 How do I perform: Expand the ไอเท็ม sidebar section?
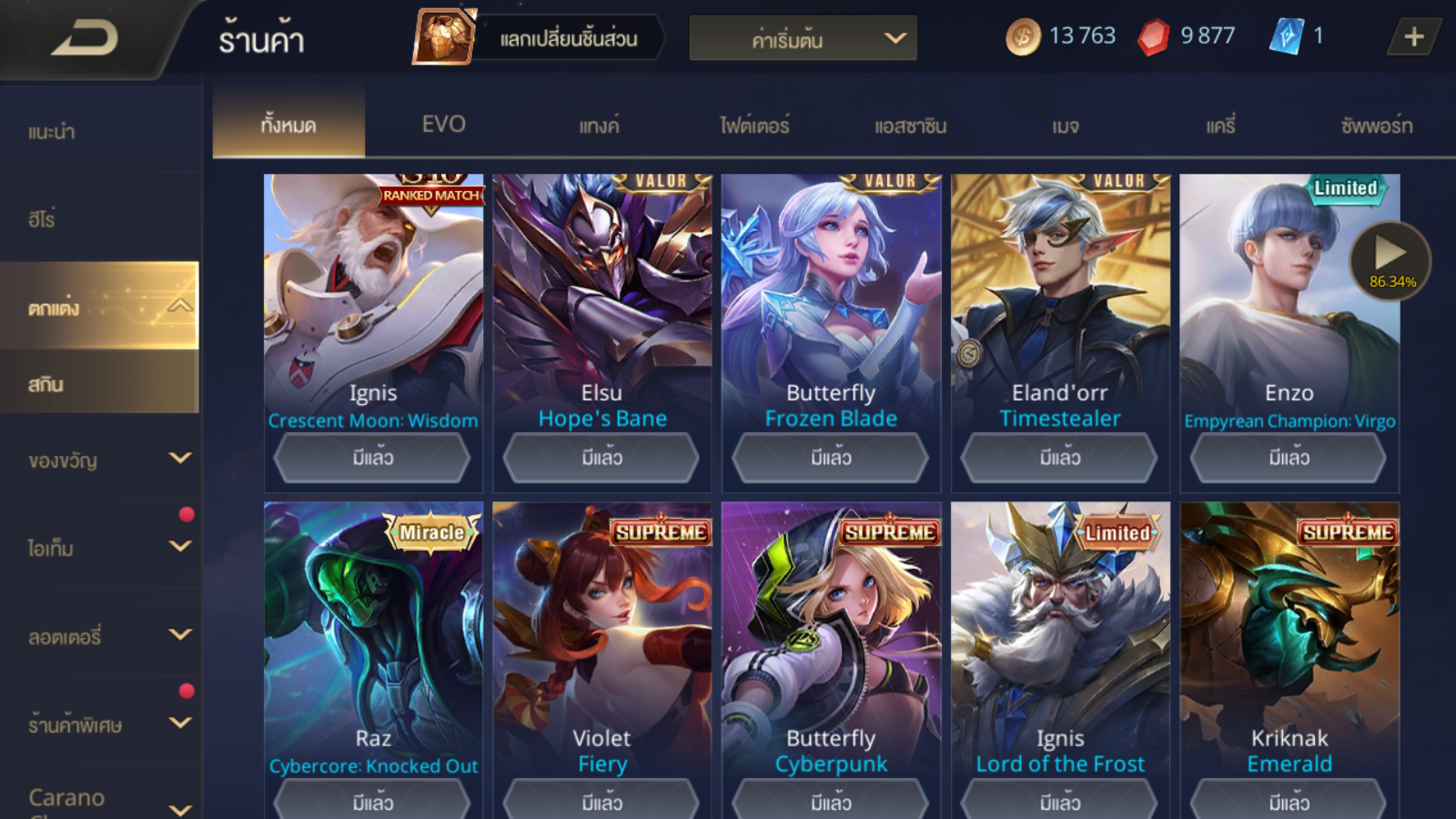180,546
